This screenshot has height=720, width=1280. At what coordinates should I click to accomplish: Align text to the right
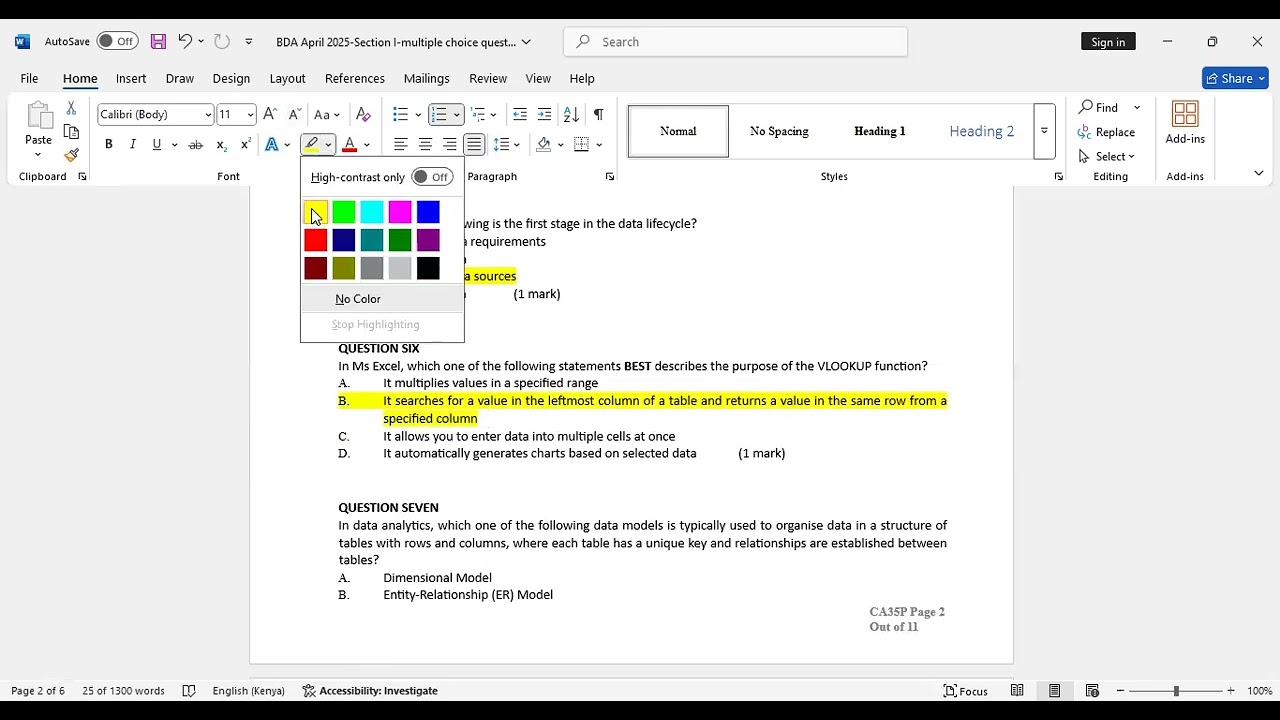tap(449, 145)
